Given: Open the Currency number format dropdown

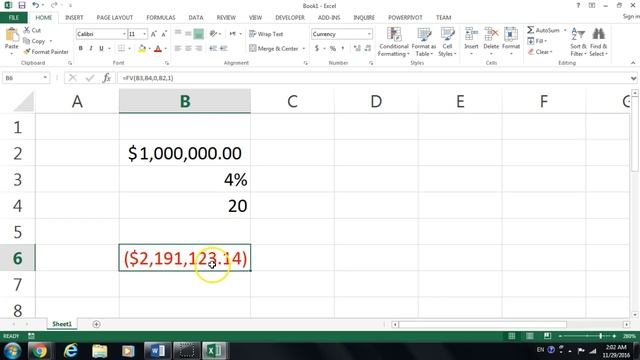Looking at the screenshot, I should (369, 34).
